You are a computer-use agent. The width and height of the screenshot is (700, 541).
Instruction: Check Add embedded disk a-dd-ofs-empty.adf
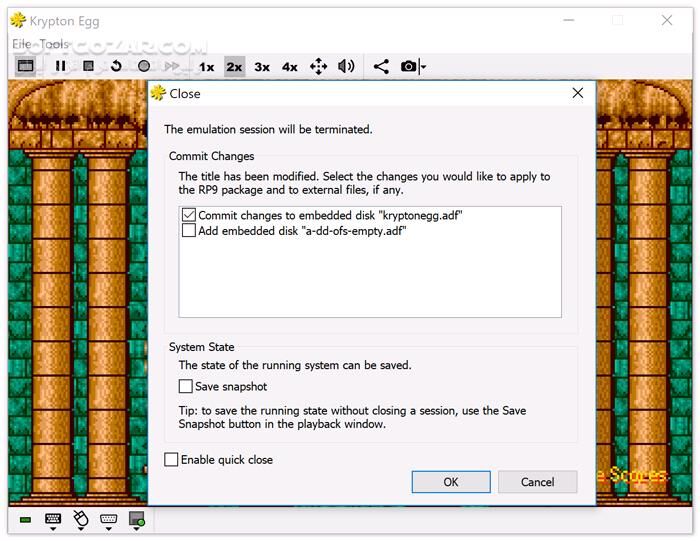[189, 231]
